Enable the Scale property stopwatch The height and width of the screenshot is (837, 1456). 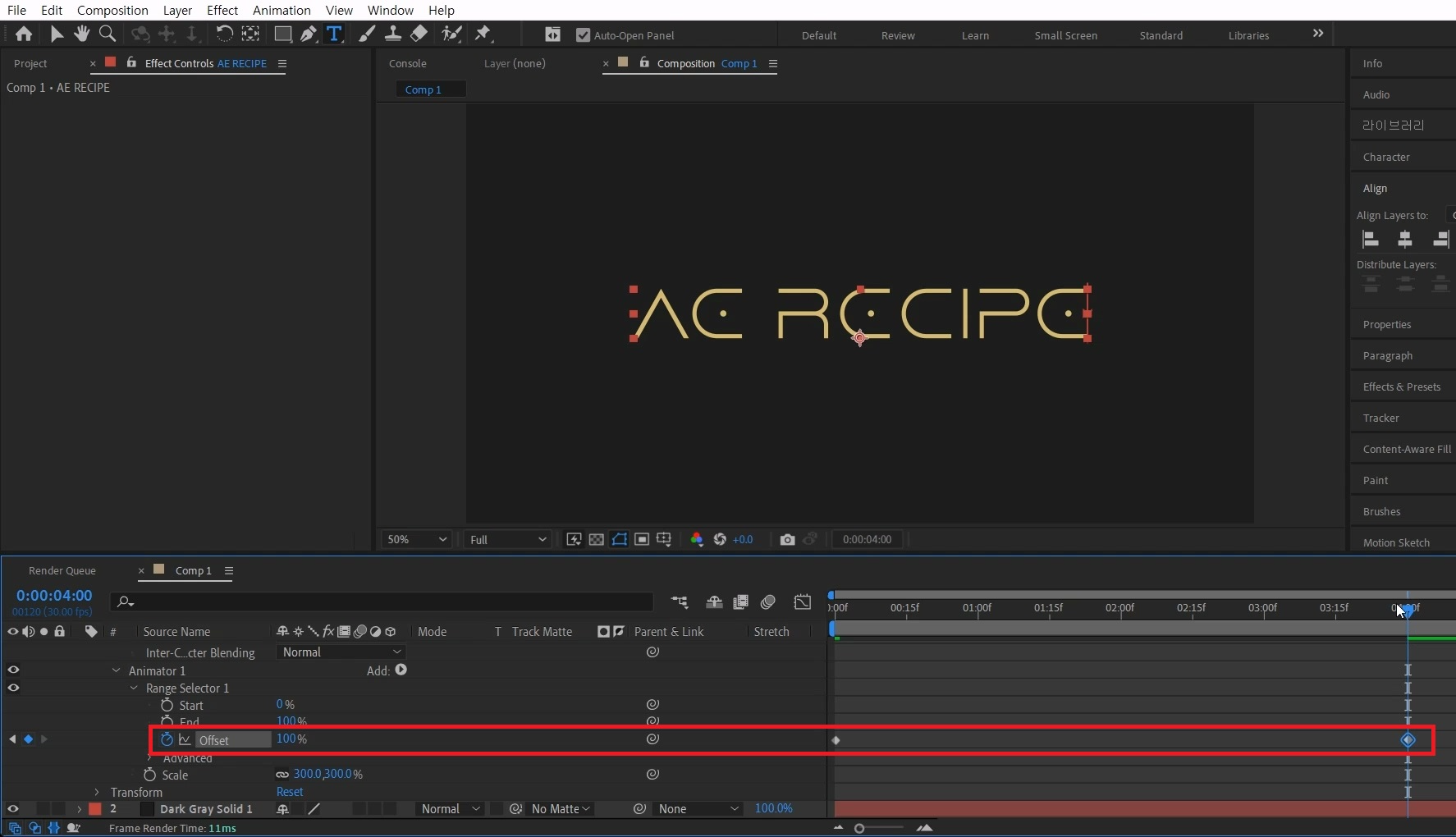[149, 775]
